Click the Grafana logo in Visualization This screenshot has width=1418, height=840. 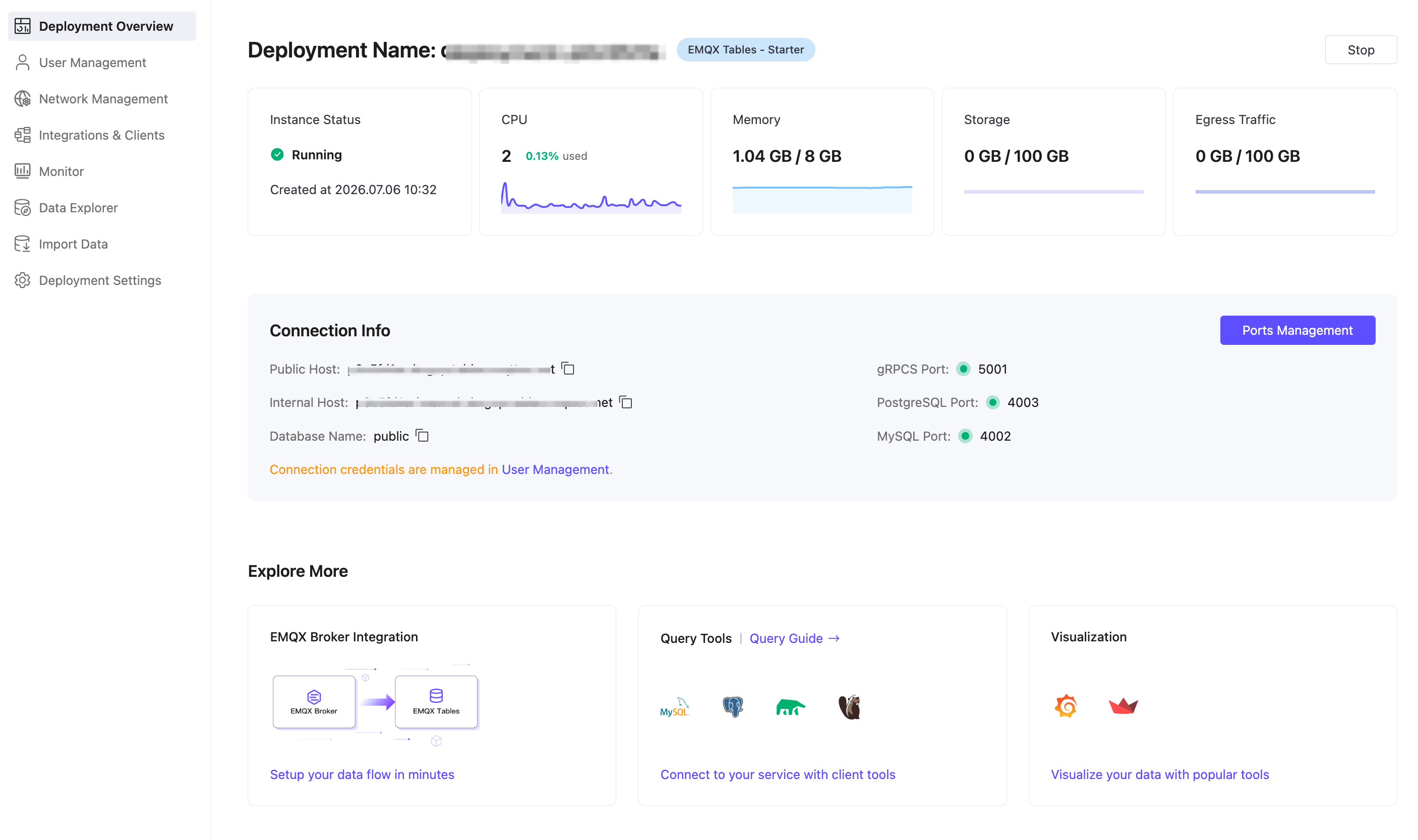(1066, 706)
